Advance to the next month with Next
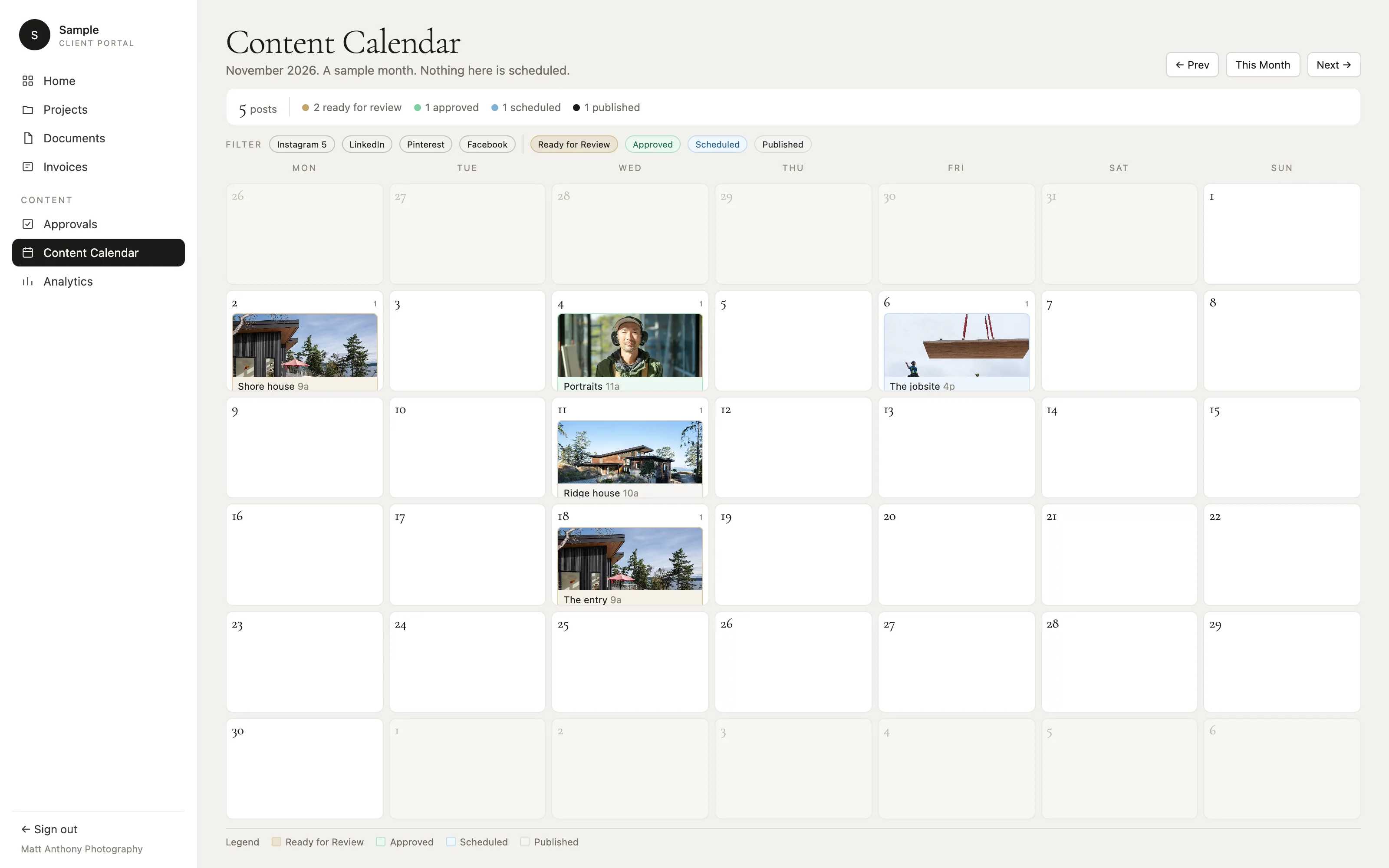Image resolution: width=1389 pixels, height=868 pixels. click(x=1333, y=65)
